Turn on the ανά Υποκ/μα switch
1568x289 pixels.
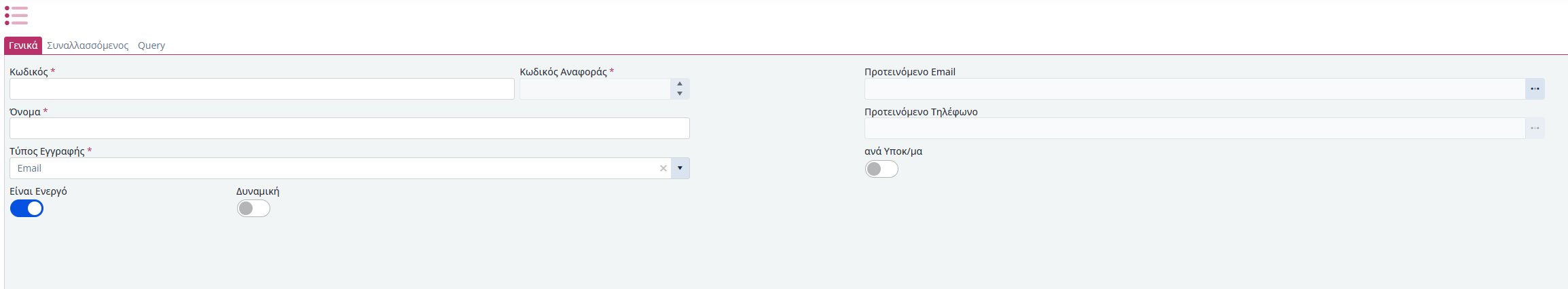point(881,169)
